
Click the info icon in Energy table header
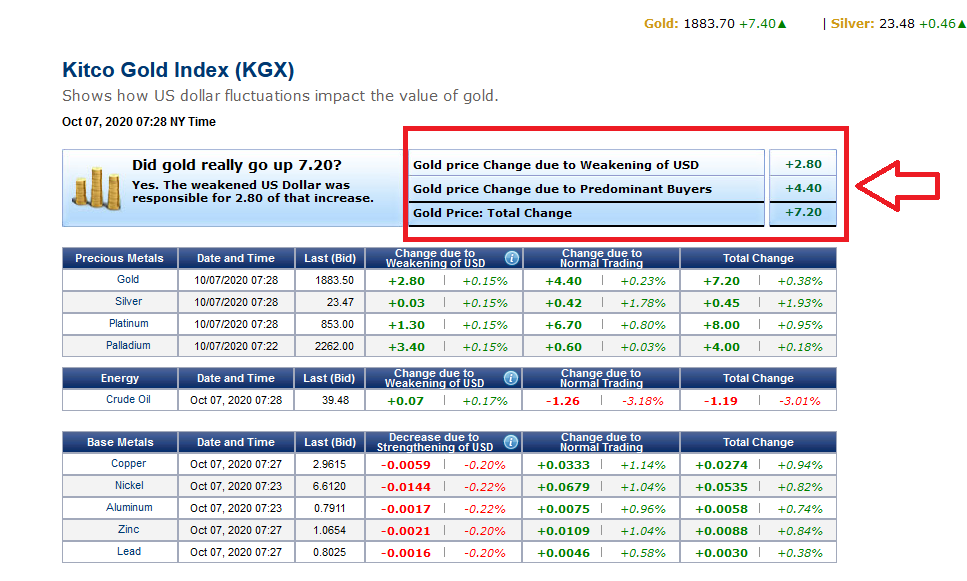[x=511, y=378]
